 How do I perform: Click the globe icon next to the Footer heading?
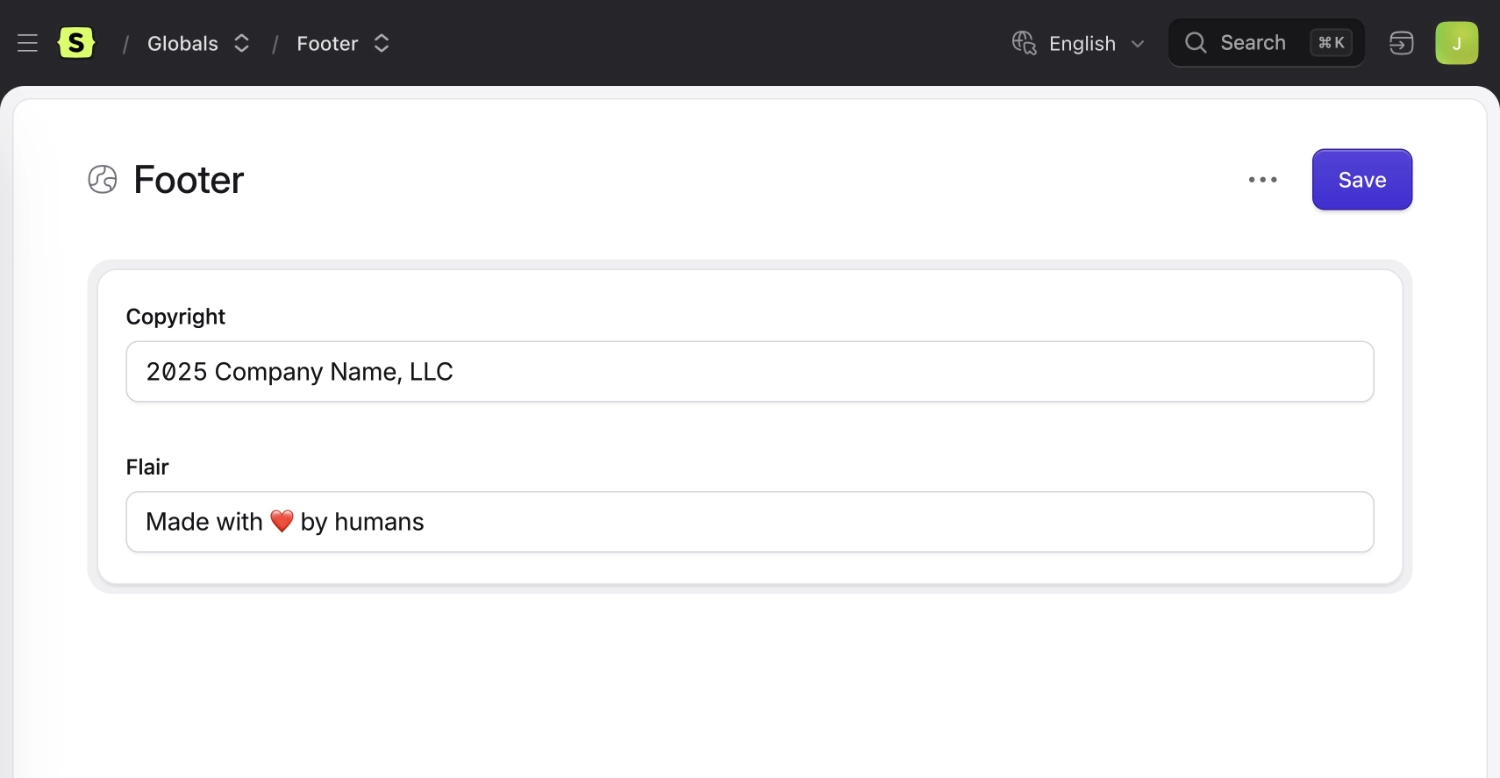pos(102,179)
